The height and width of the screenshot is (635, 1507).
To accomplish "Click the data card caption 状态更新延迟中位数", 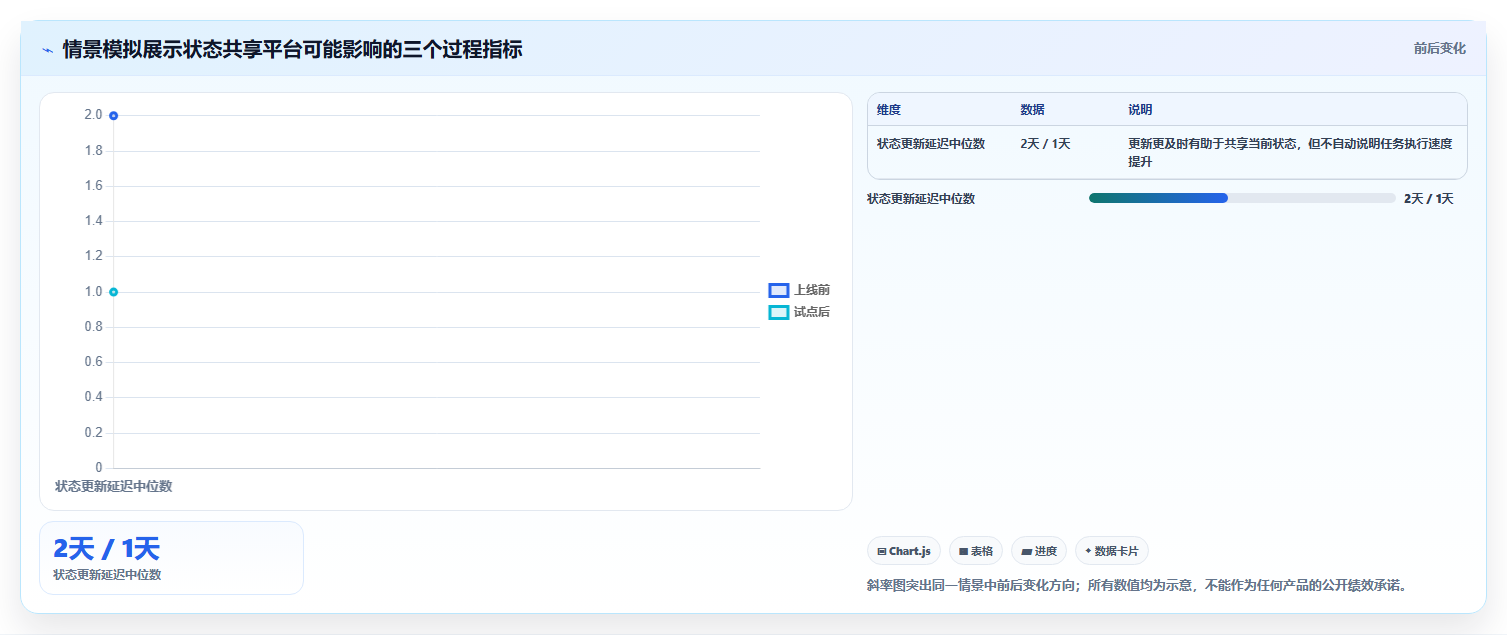I will (107, 575).
